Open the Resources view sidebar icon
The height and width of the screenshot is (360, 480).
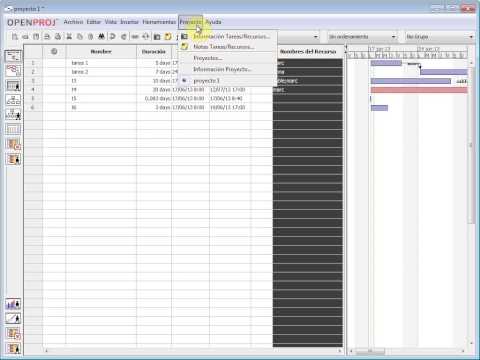(x=13, y=85)
